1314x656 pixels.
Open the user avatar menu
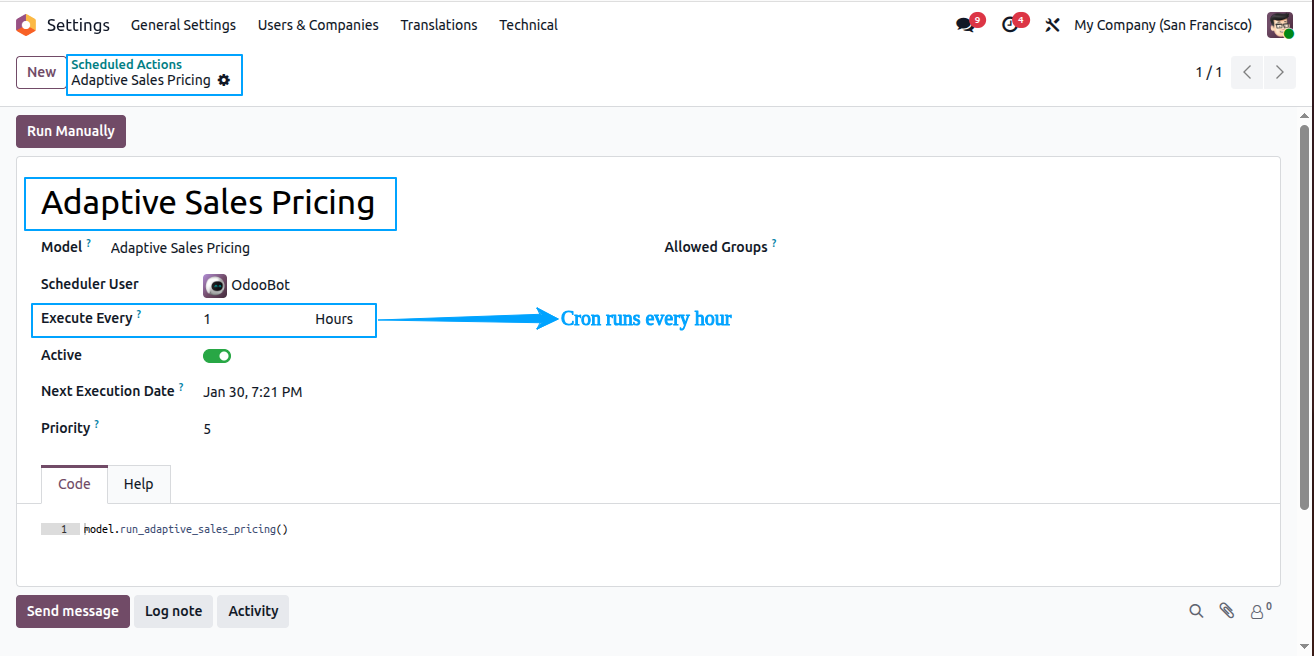click(x=1280, y=25)
